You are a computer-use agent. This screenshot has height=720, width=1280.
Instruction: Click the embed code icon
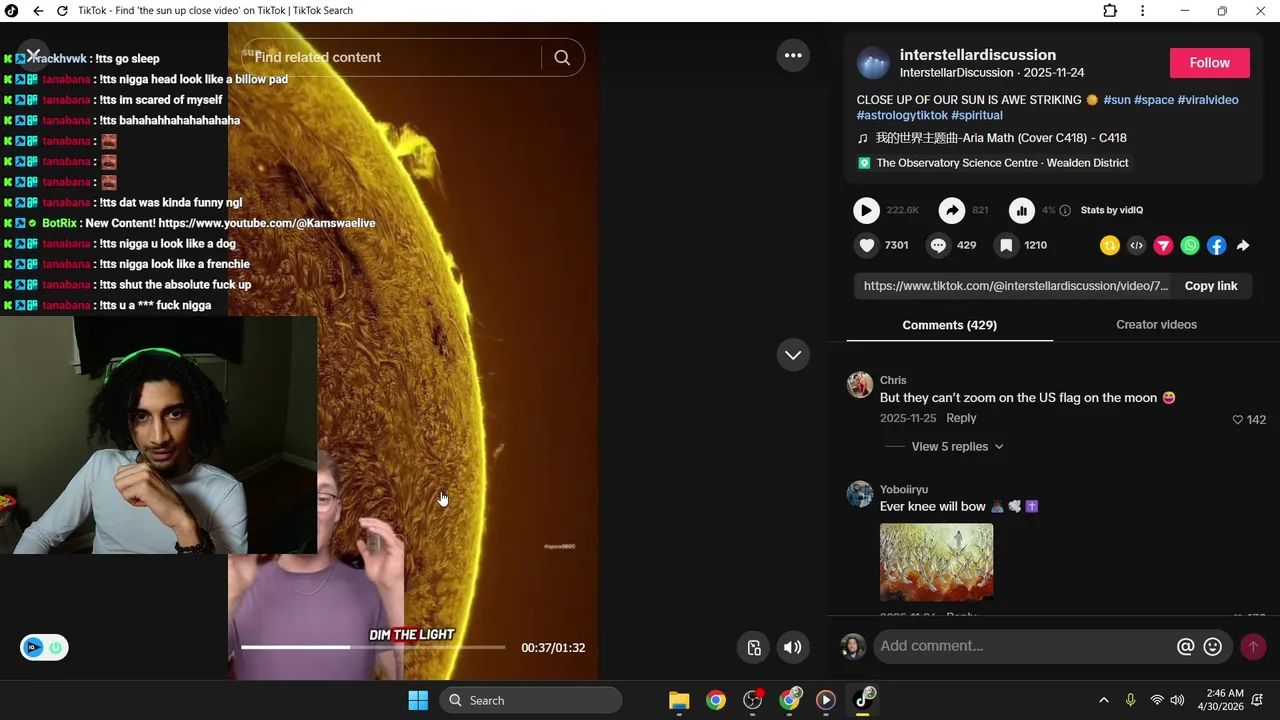tap(1136, 245)
